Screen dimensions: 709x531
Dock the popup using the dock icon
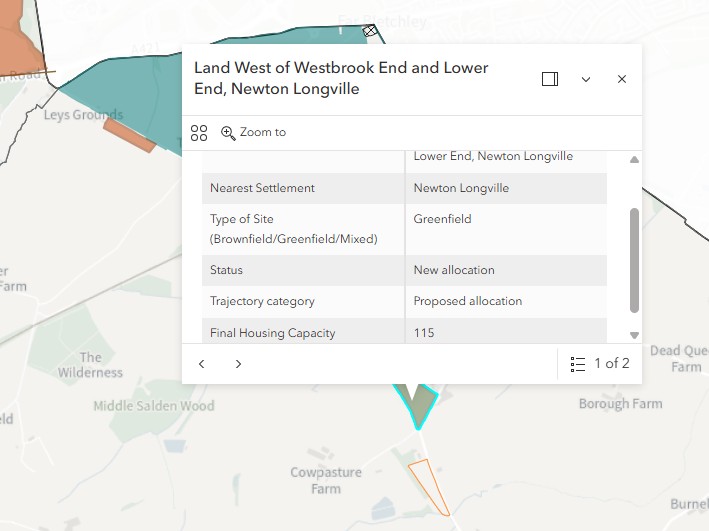(550, 79)
